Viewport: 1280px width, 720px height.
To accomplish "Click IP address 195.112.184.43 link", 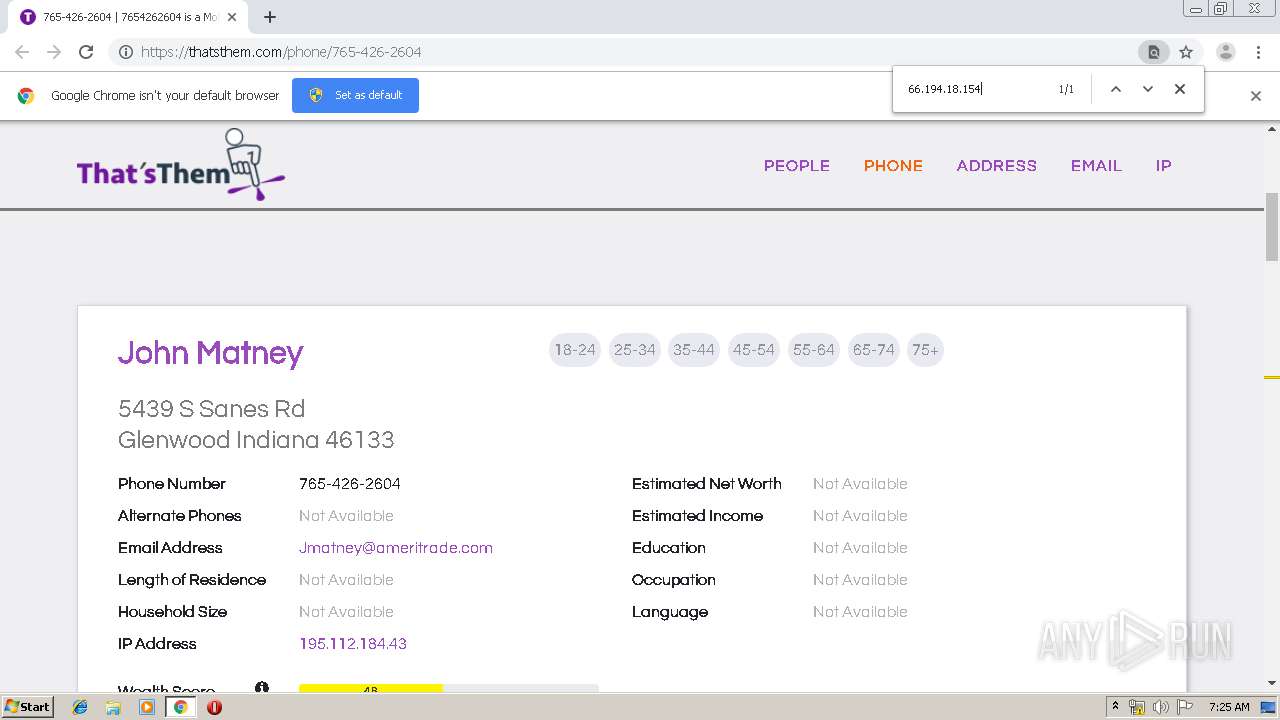I will pyautogui.click(x=353, y=644).
